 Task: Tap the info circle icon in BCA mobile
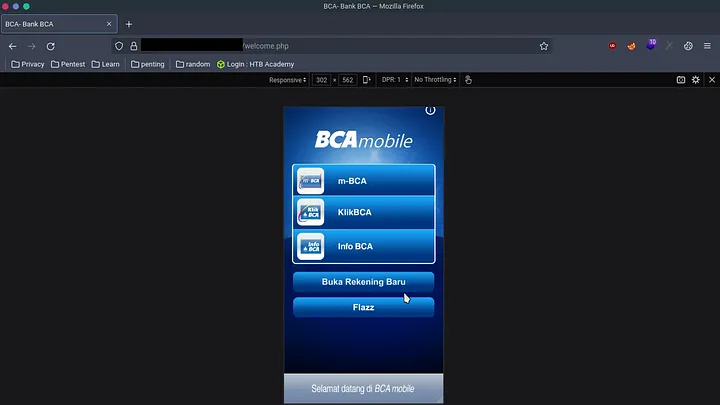pyautogui.click(x=430, y=110)
